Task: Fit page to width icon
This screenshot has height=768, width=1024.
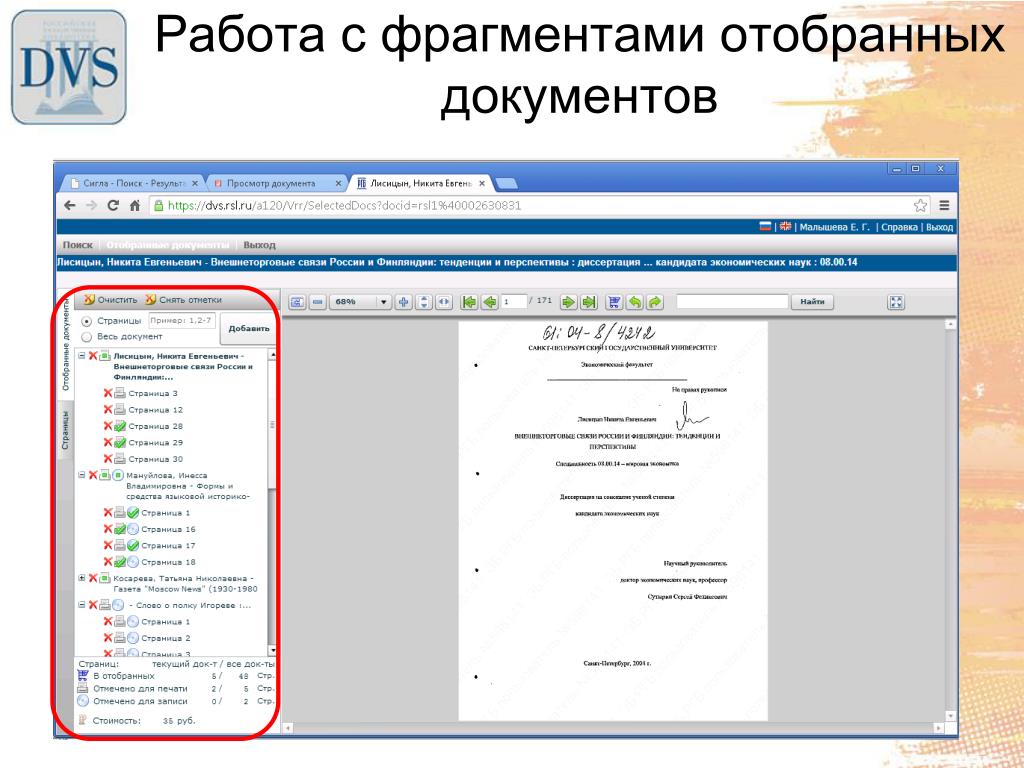Action: click(x=444, y=302)
